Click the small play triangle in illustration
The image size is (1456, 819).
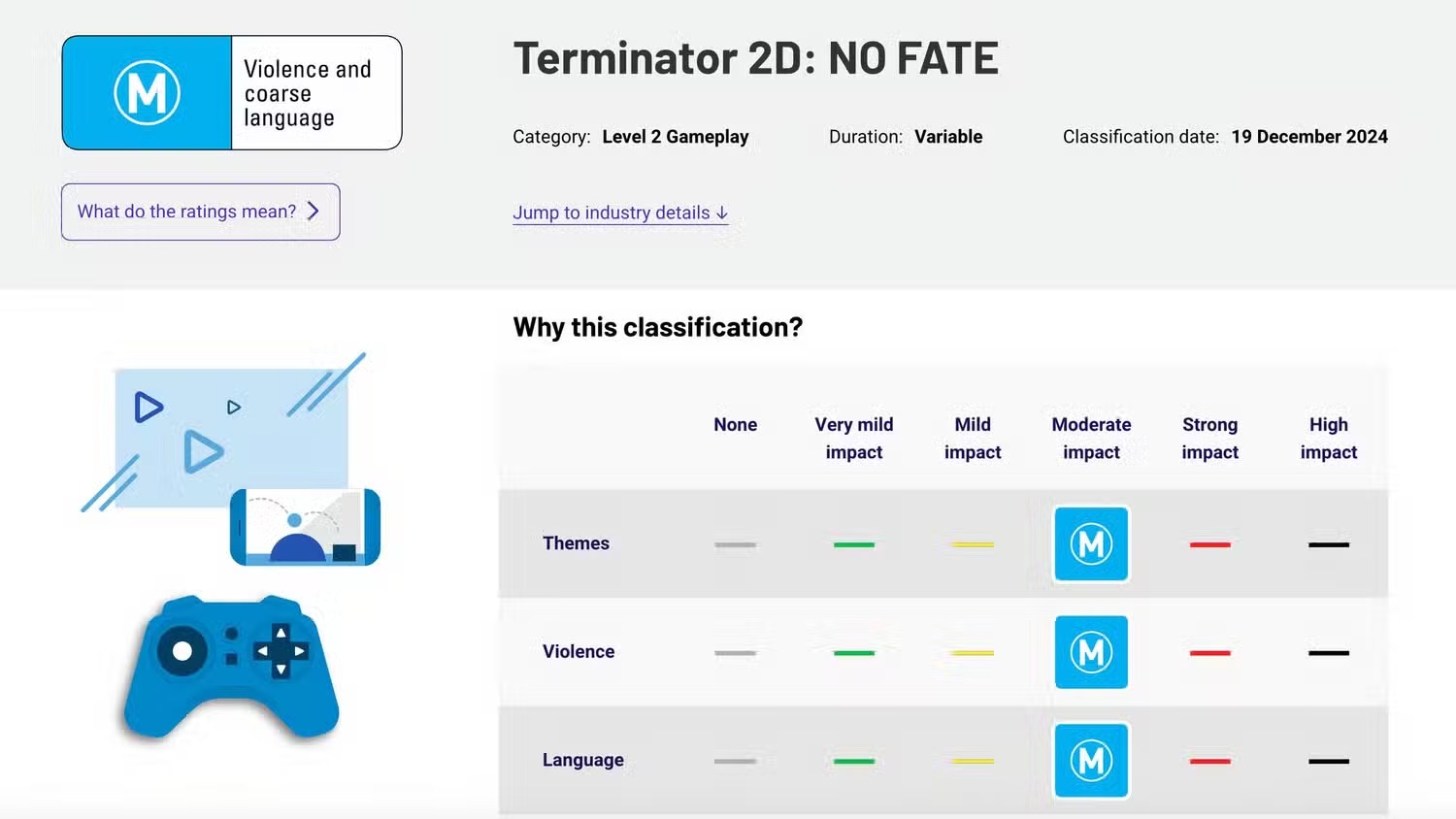234,408
